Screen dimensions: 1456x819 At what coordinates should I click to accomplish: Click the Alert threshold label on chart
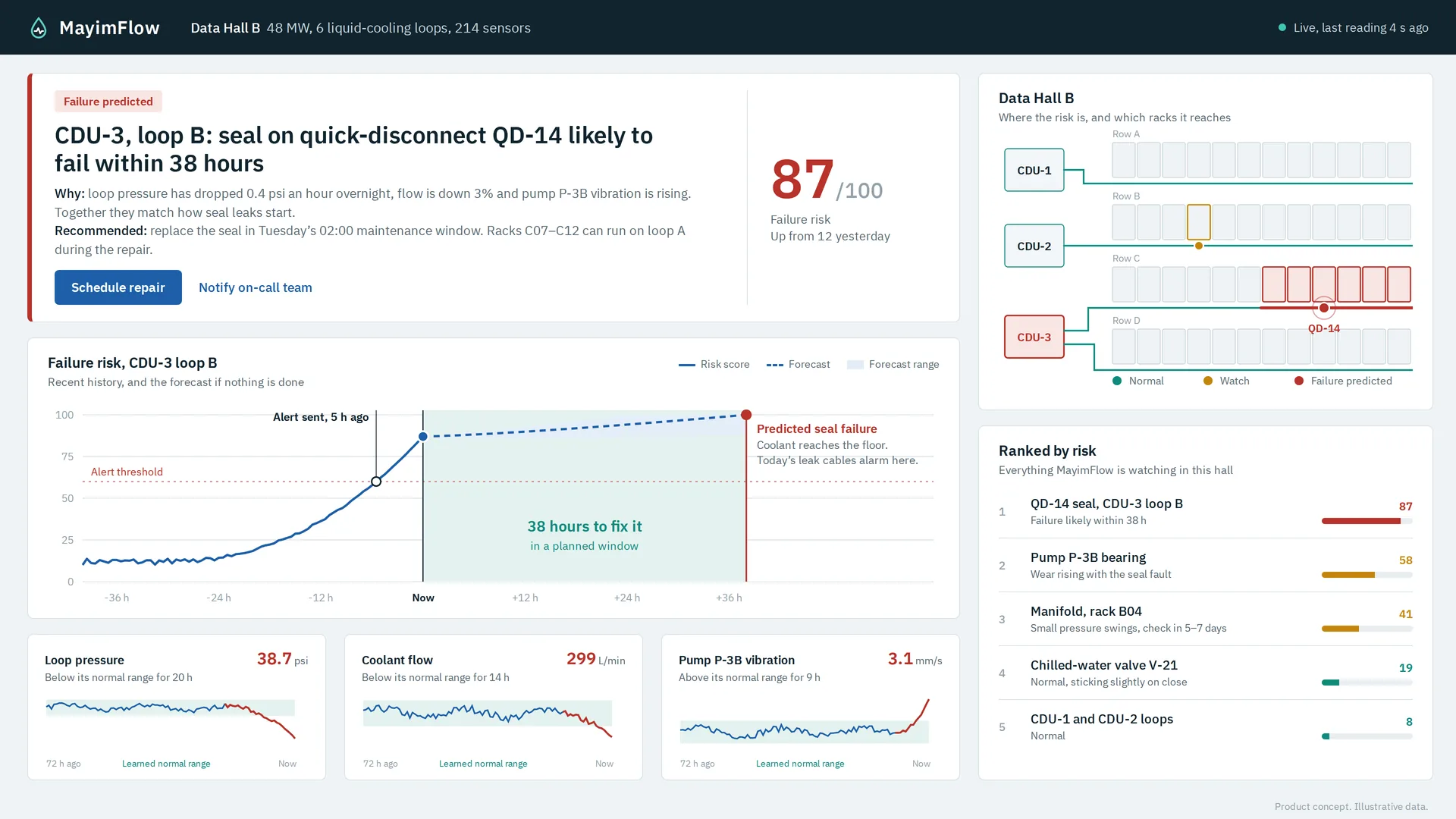(x=127, y=472)
